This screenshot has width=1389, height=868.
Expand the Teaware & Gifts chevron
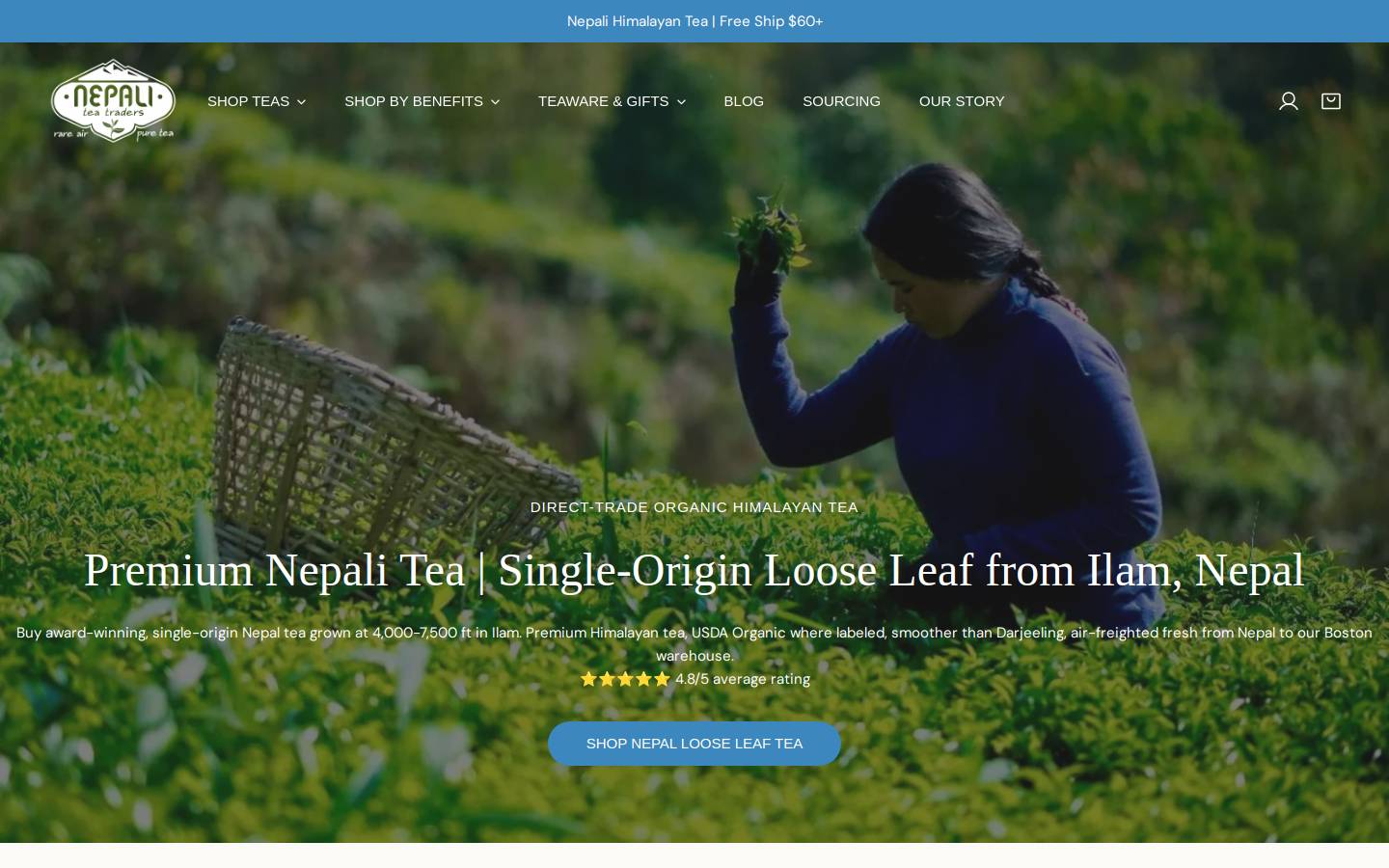tap(681, 102)
